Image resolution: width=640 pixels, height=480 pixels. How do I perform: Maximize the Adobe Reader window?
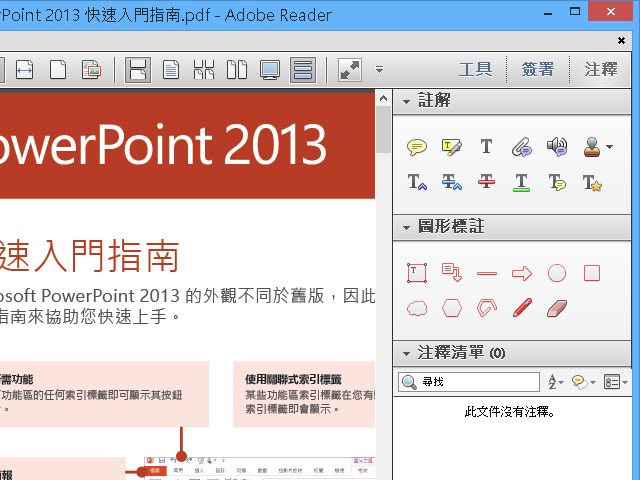[575, 11]
